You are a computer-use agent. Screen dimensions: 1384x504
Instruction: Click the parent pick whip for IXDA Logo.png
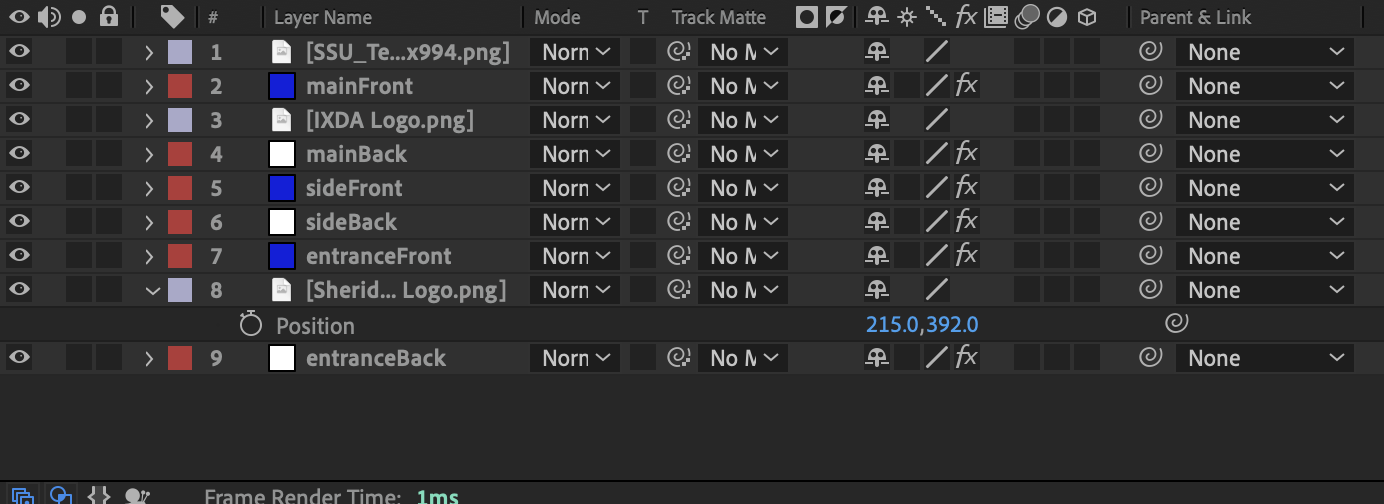[1150, 120]
